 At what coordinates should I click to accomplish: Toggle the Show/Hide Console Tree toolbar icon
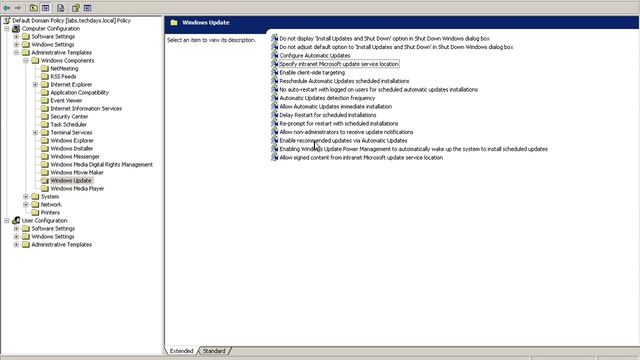pos(46,8)
